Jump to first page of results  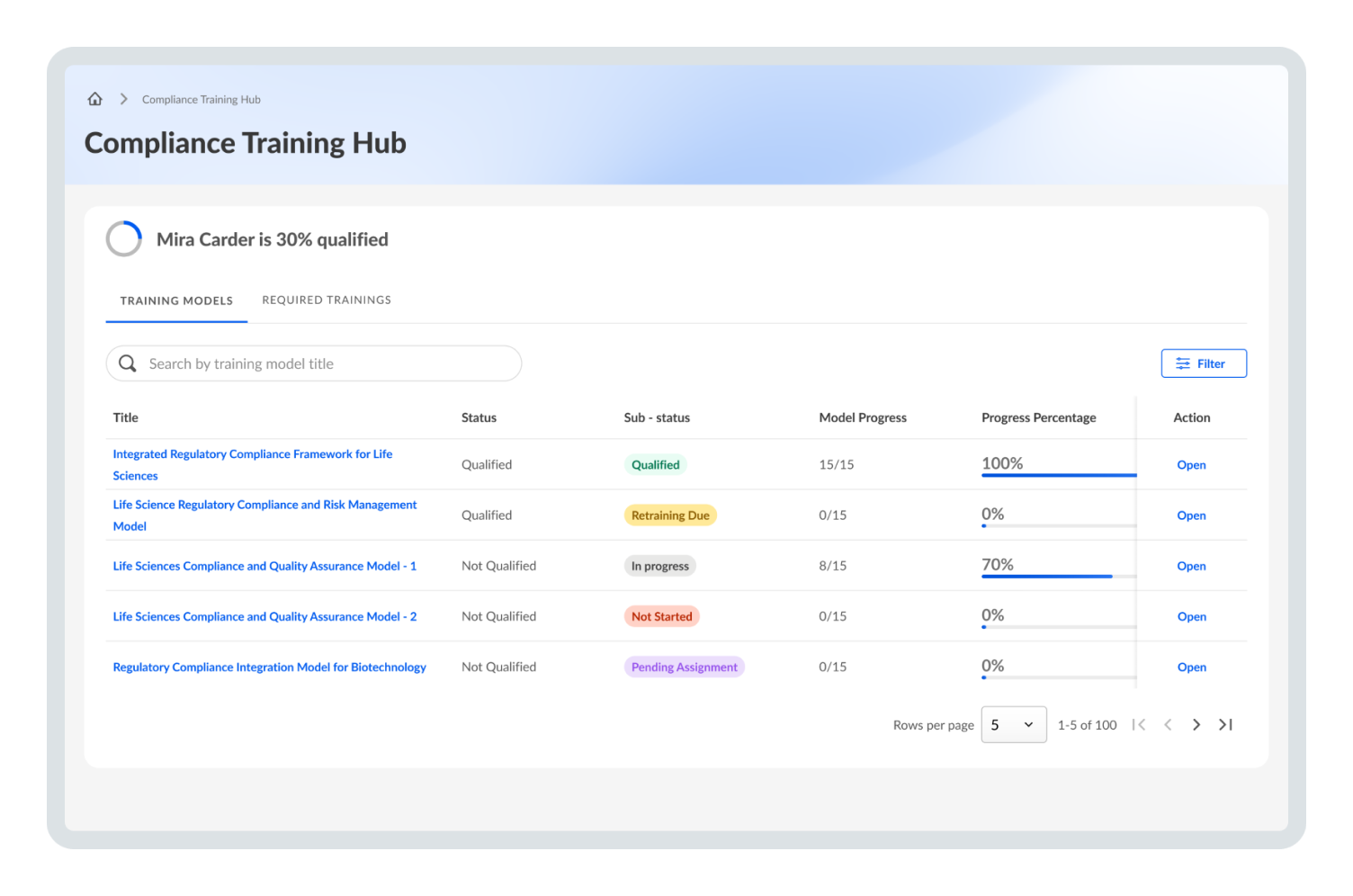pos(1139,725)
